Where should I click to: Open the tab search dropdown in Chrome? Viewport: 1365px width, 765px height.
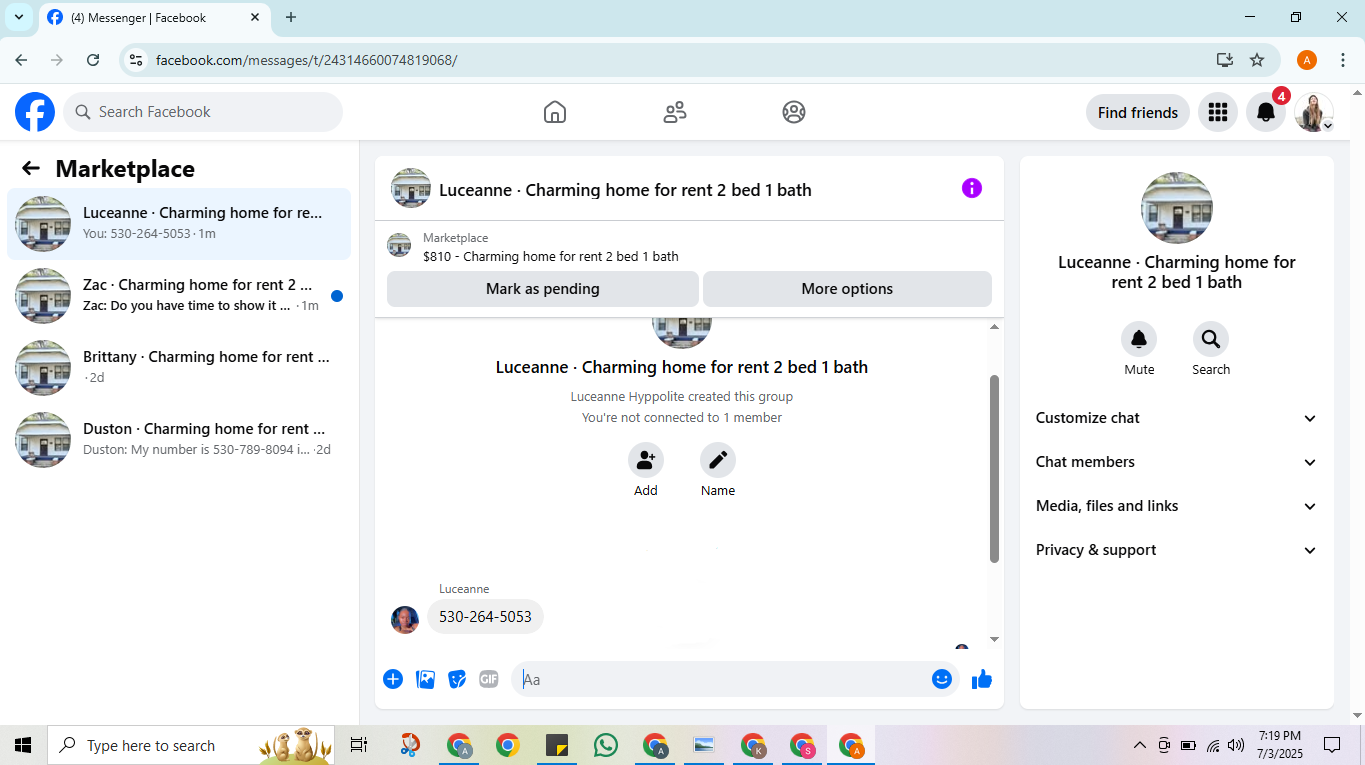[19, 17]
